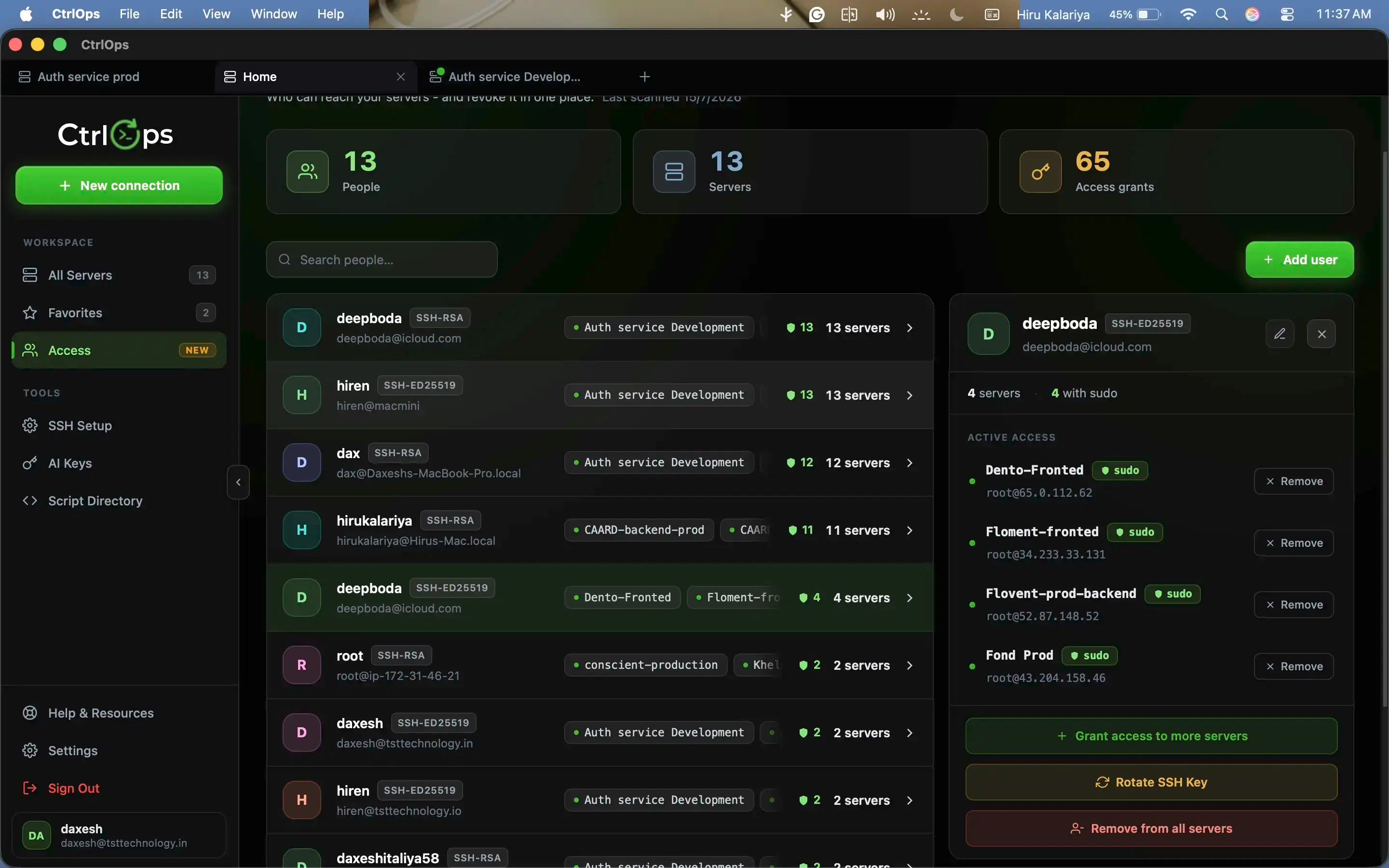This screenshot has height=868, width=1389.
Task: Click daxesh account profile at bottom
Action: [x=119, y=835]
